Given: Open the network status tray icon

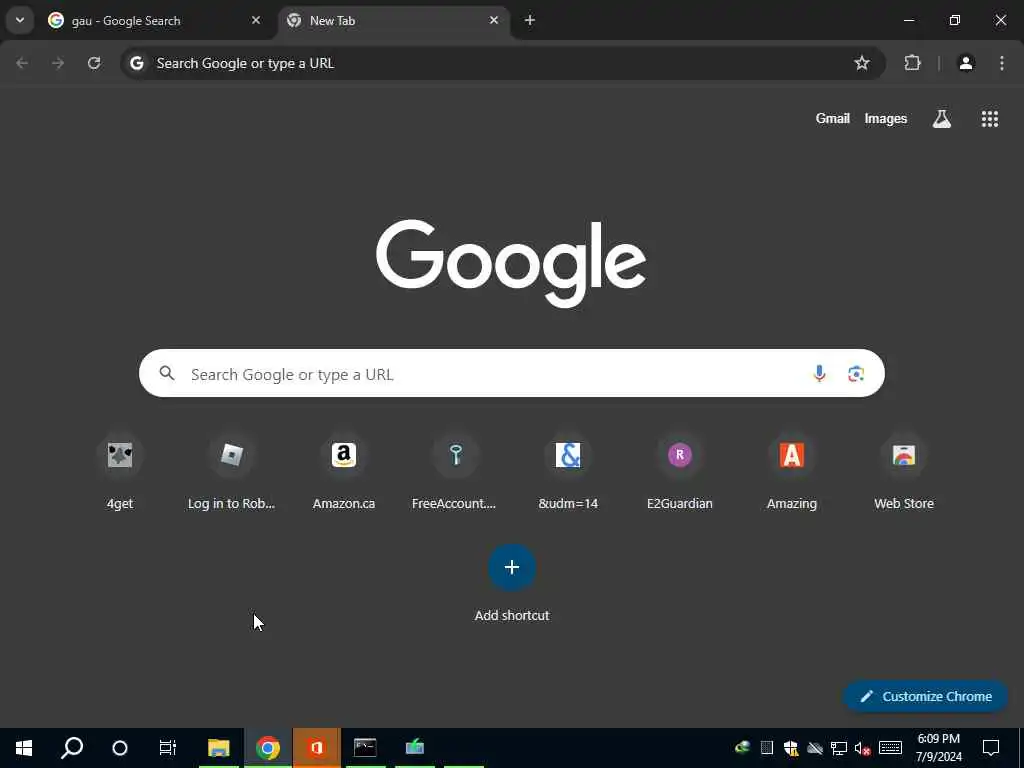Looking at the screenshot, I should (839, 748).
